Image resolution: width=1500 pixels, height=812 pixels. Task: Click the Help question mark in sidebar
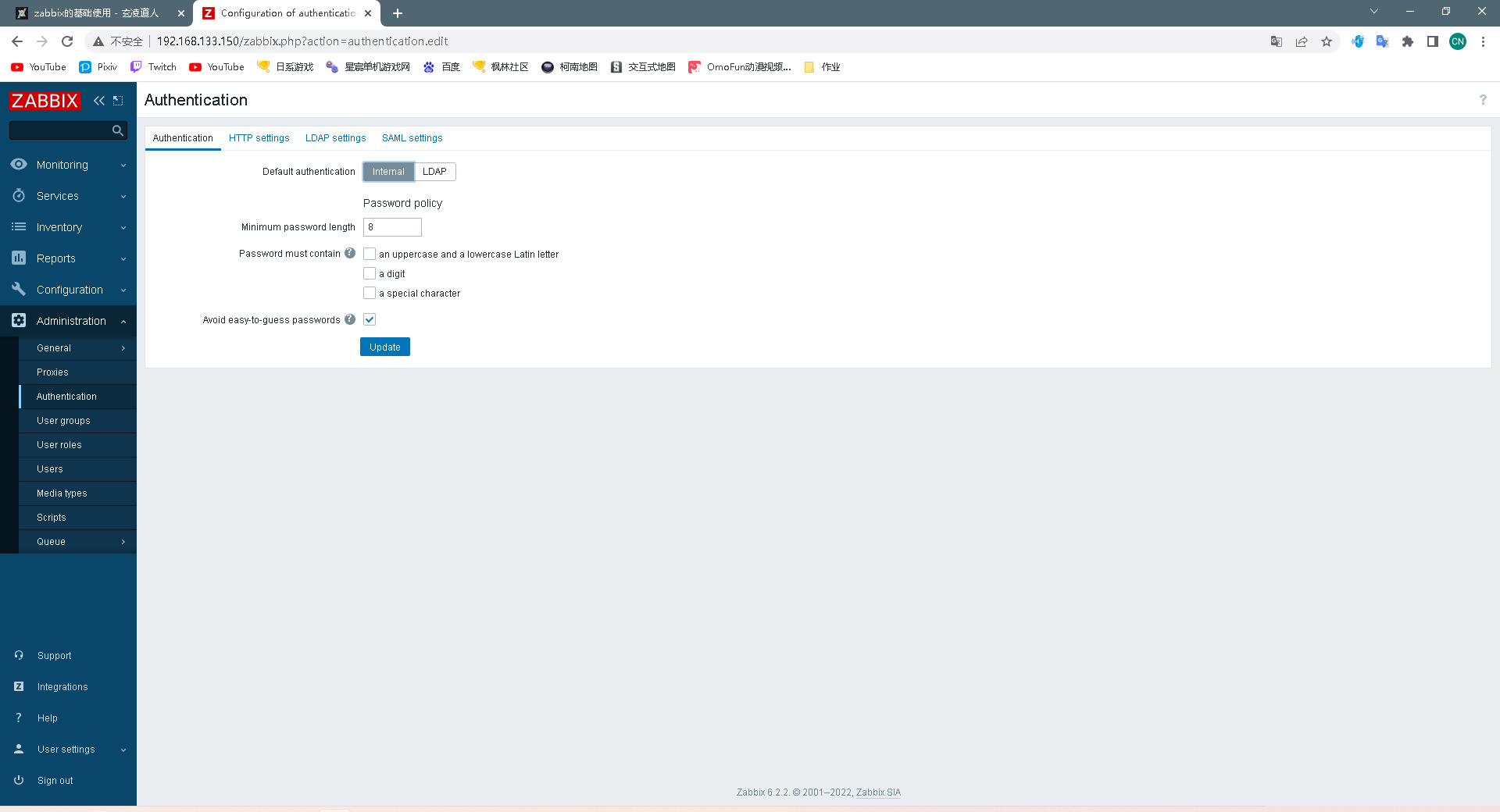19,718
